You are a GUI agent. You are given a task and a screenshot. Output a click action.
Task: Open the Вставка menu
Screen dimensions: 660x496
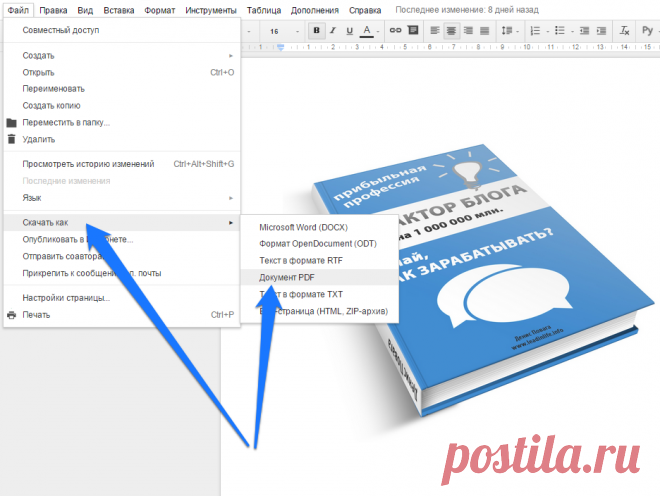coord(109,10)
